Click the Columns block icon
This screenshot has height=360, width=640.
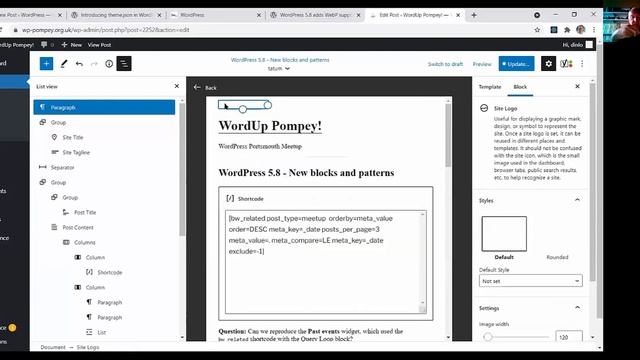click(66, 242)
